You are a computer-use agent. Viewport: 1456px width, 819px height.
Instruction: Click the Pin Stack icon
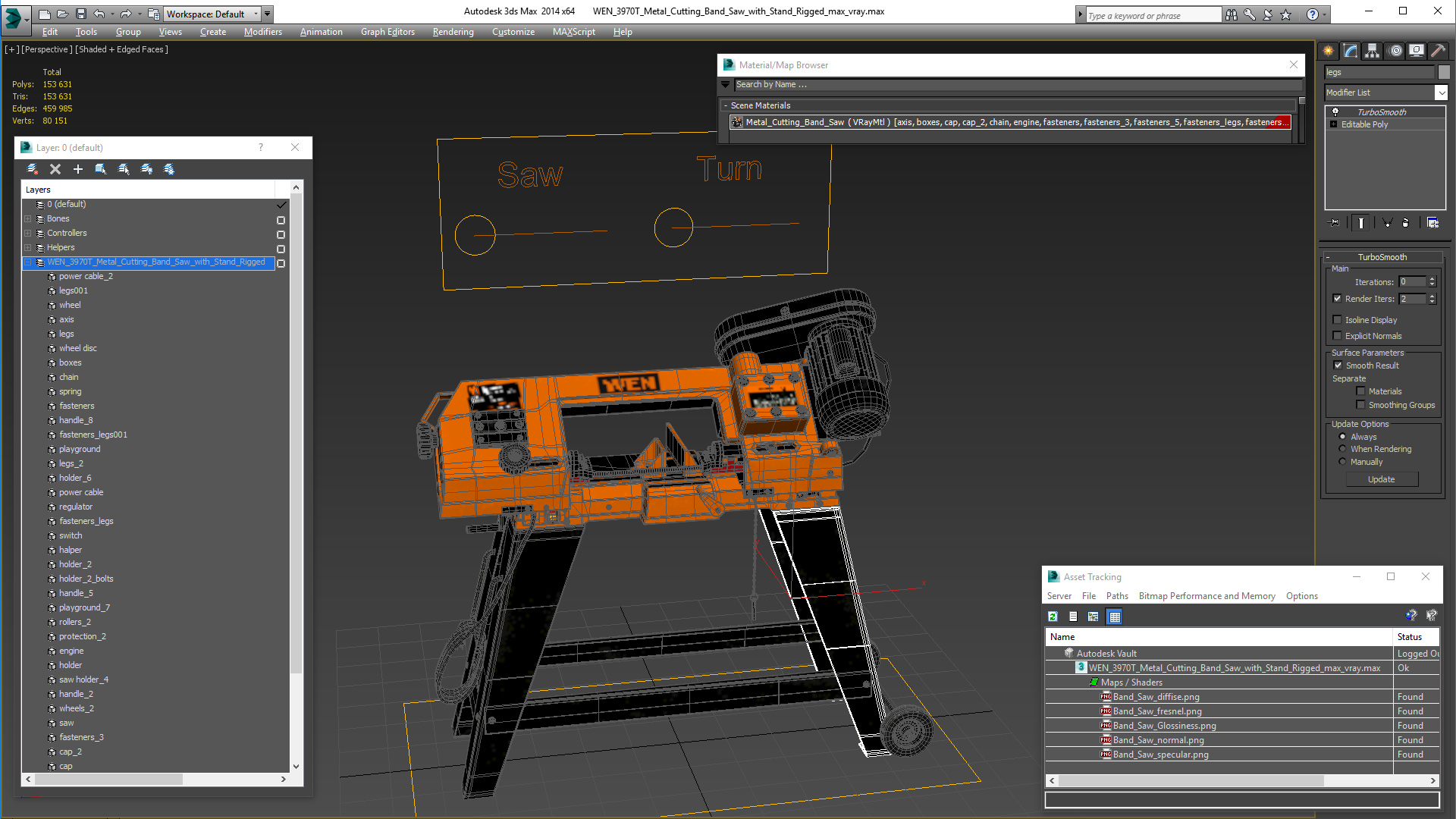(1335, 223)
